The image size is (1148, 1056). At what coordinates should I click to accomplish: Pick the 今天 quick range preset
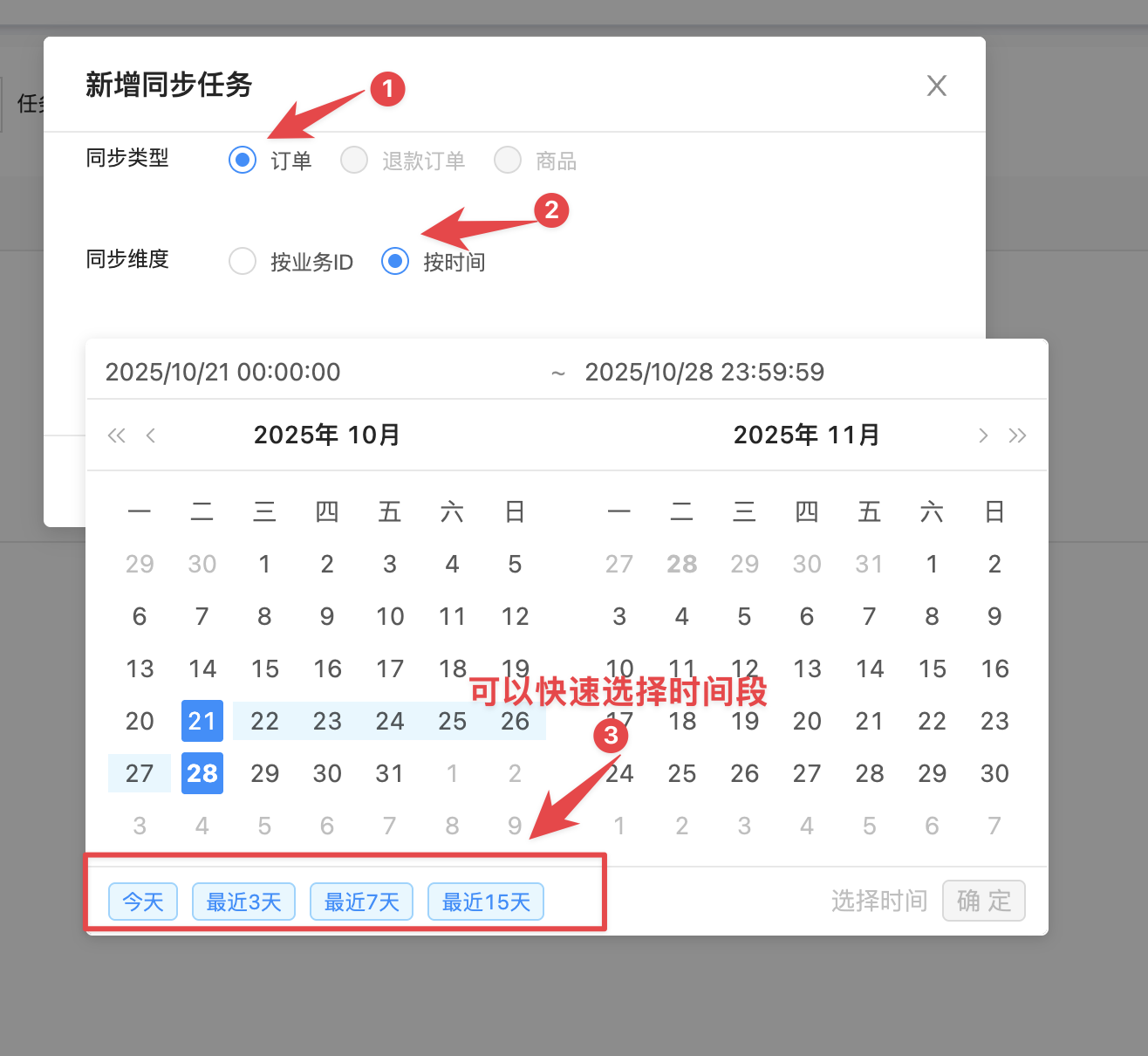tap(143, 902)
